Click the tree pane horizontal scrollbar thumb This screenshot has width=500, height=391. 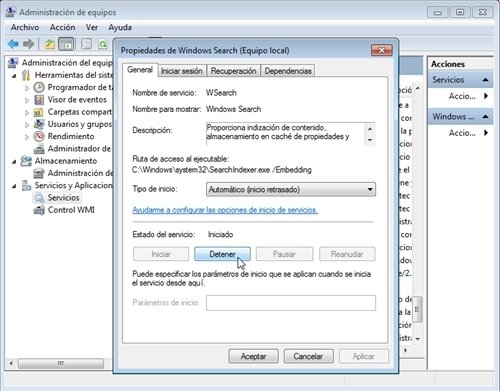click(61, 363)
